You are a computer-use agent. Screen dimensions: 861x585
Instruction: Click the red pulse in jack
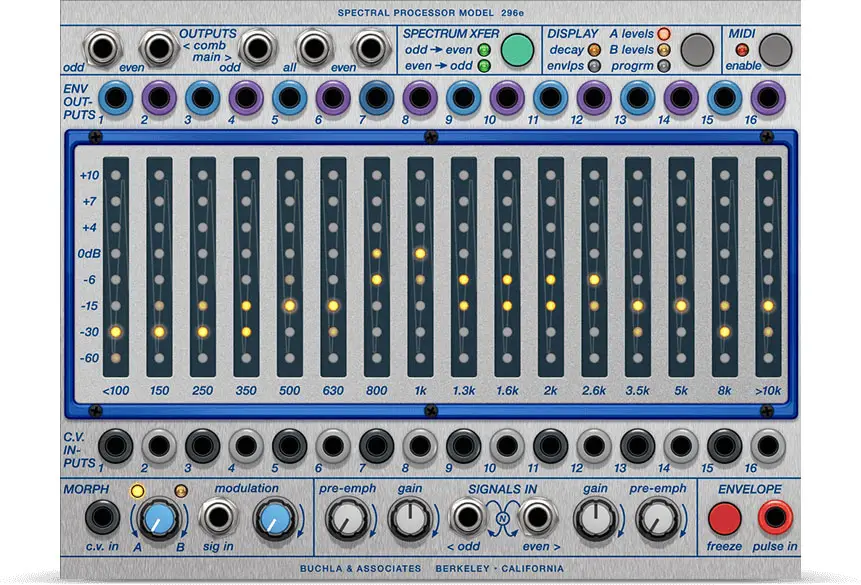click(x=775, y=517)
